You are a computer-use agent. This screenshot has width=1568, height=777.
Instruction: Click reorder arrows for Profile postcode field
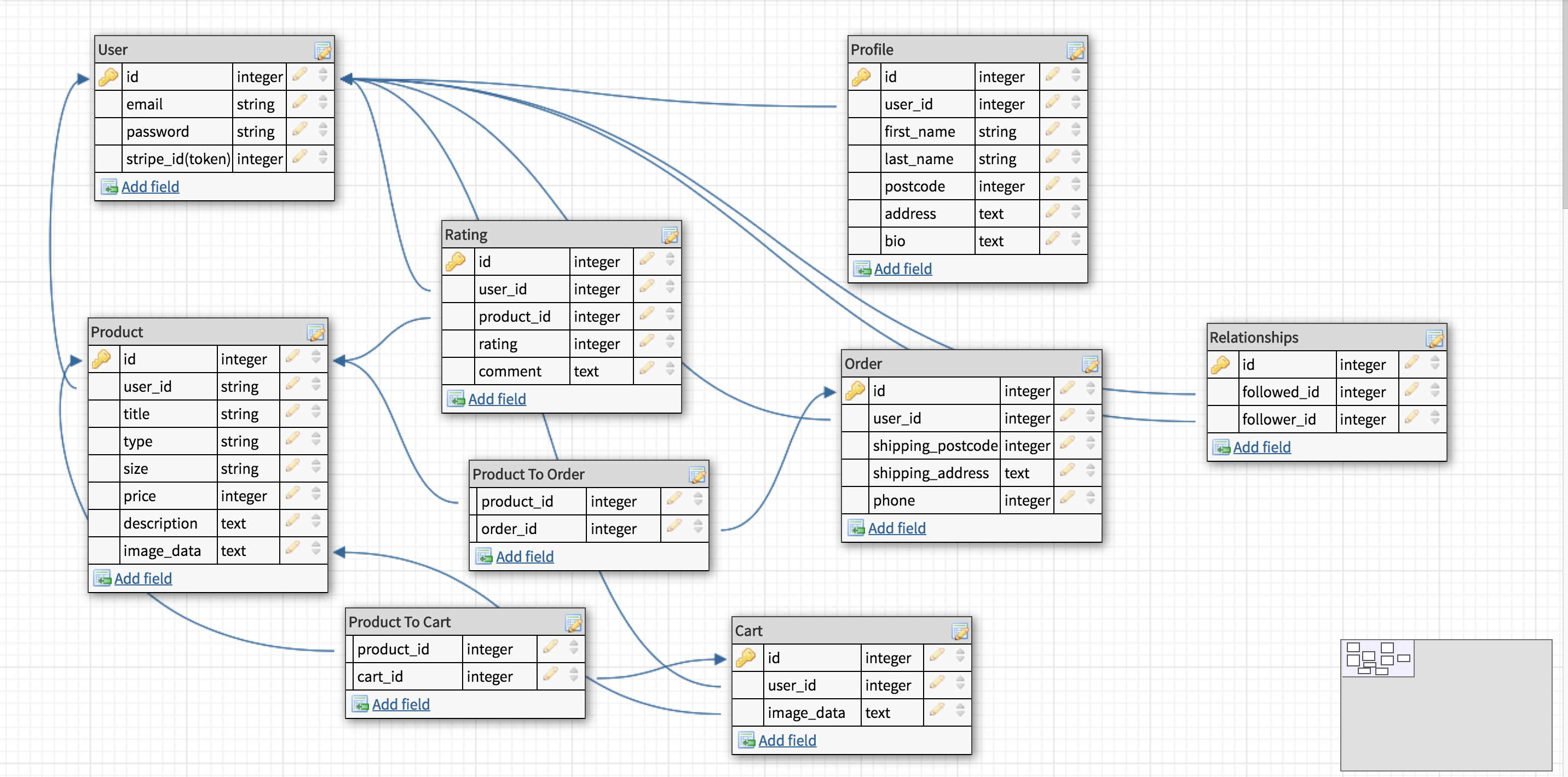1076,185
